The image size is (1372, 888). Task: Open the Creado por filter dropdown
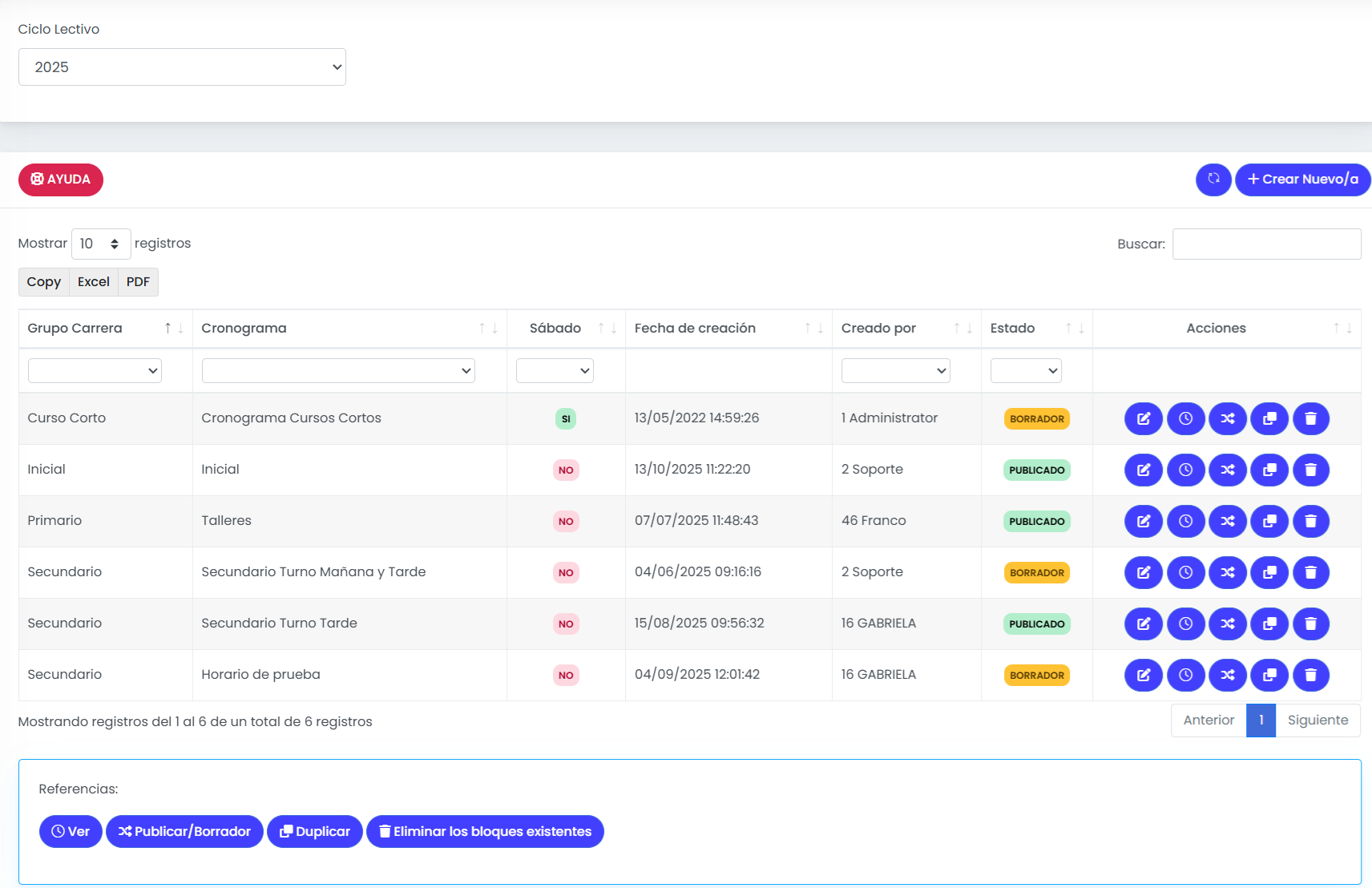[x=895, y=370]
